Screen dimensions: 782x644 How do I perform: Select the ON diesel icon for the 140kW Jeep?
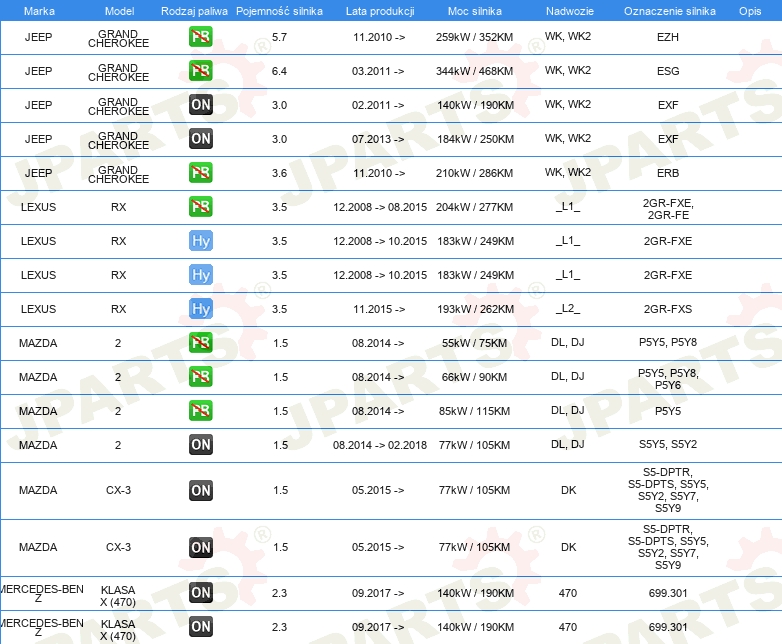(x=201, y=105)
